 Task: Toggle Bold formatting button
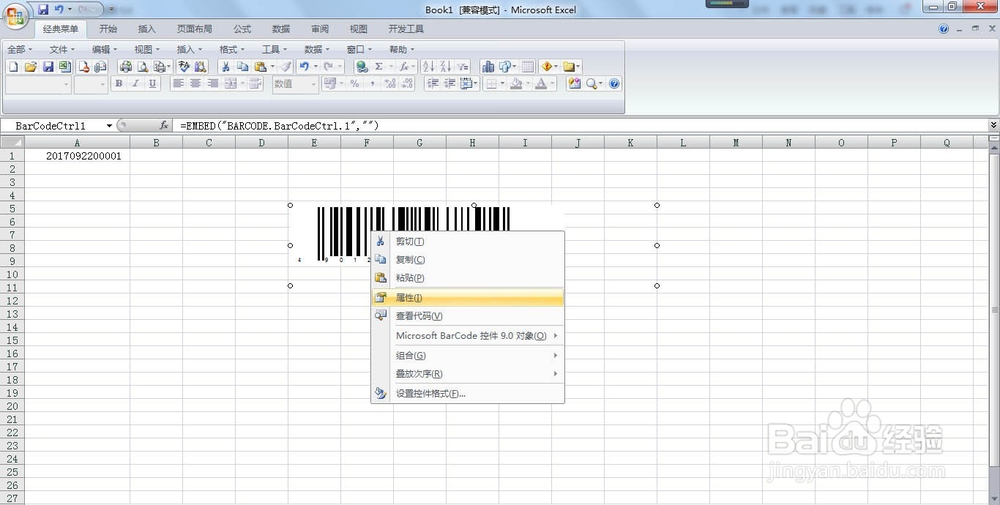(x=119, y=84)
